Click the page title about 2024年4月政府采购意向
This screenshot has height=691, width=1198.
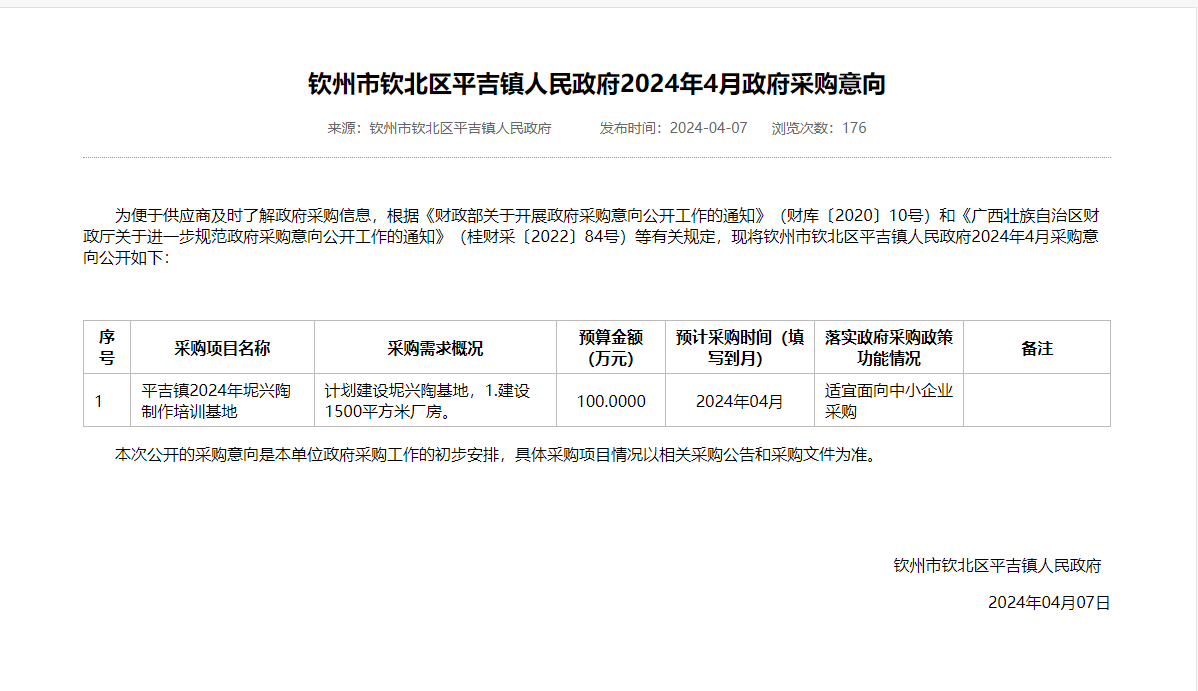coord(597,84)
